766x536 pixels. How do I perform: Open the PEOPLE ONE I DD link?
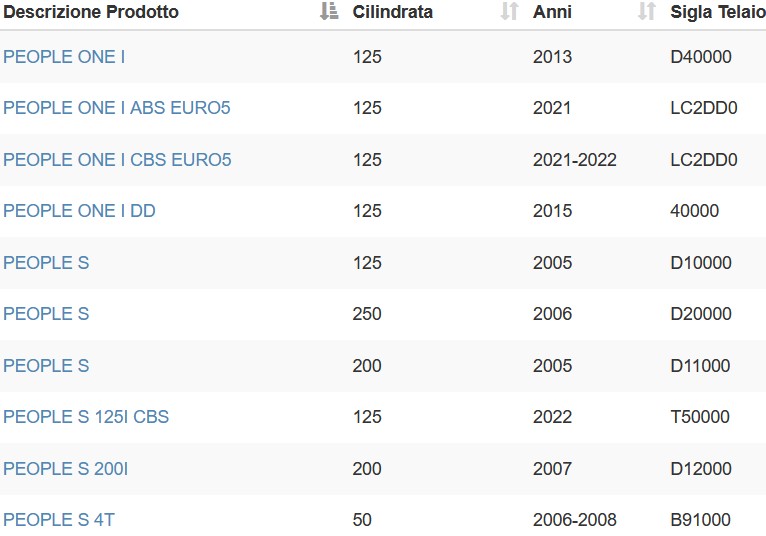[79, 211]
